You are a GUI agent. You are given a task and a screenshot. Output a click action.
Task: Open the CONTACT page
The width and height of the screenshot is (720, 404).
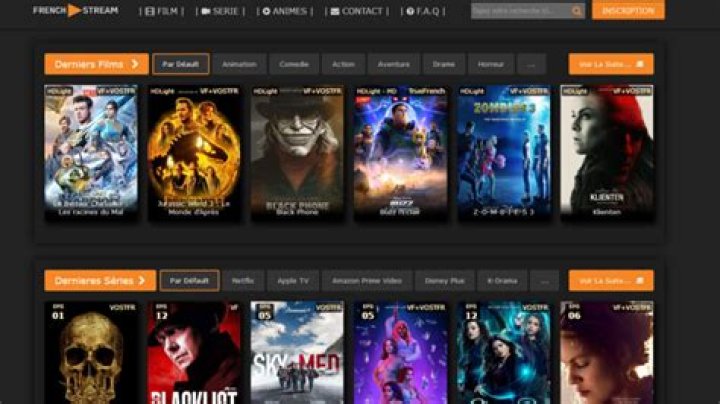pos(356,11)
